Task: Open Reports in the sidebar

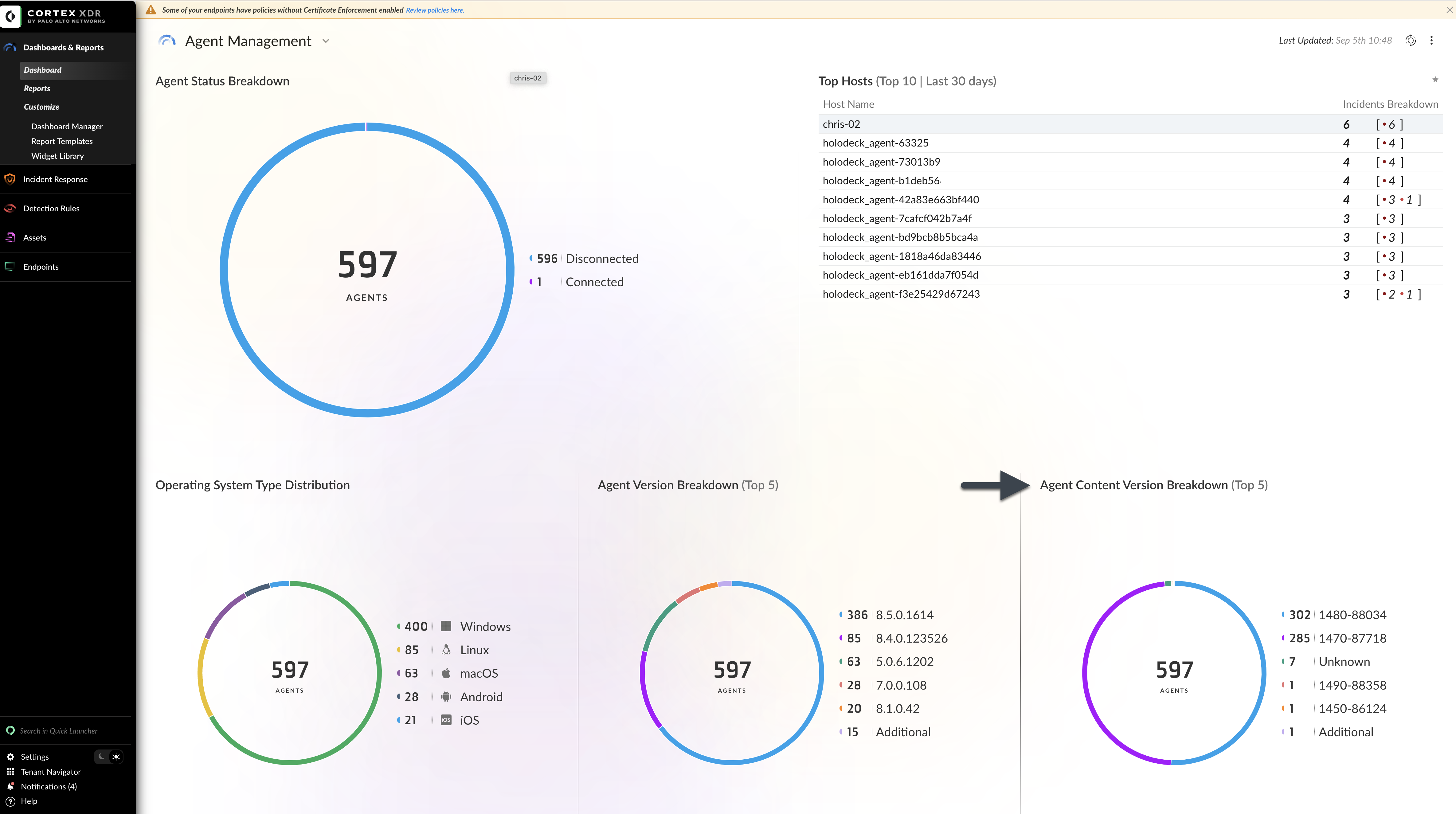Action: (37, 89)
